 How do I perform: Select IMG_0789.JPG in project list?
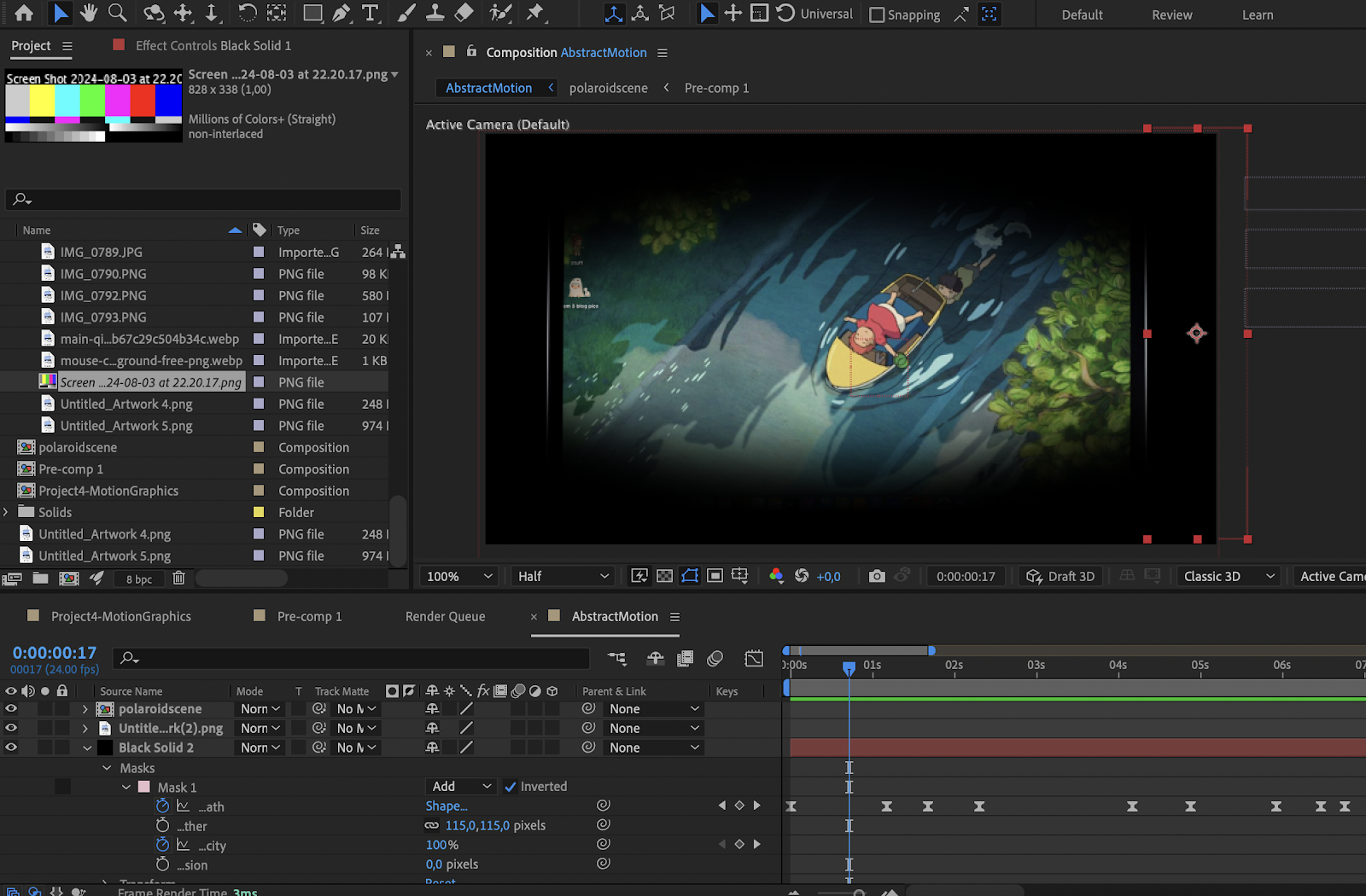point(101,252)
